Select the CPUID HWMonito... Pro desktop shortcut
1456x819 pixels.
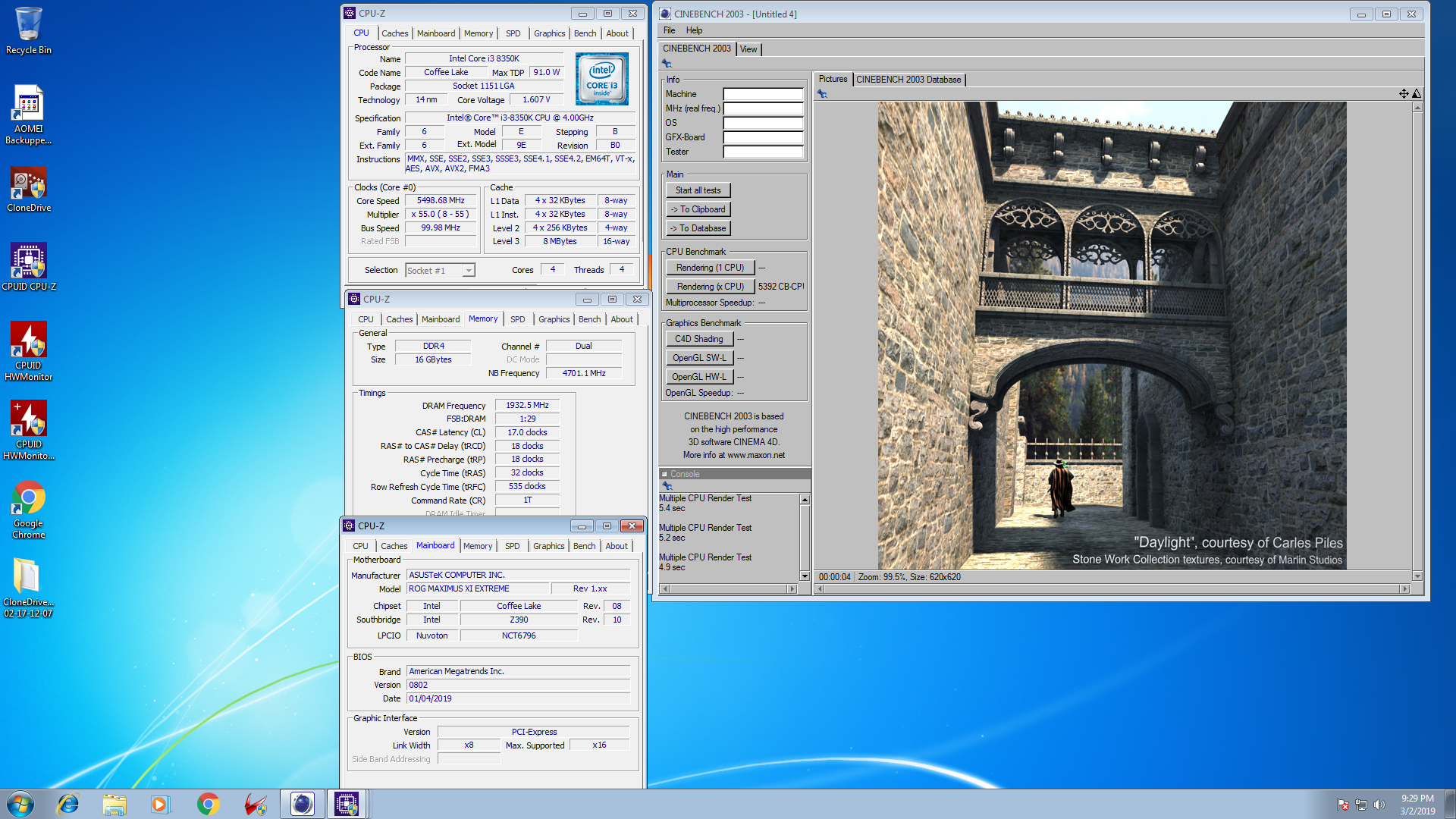[x=29, y=430]
